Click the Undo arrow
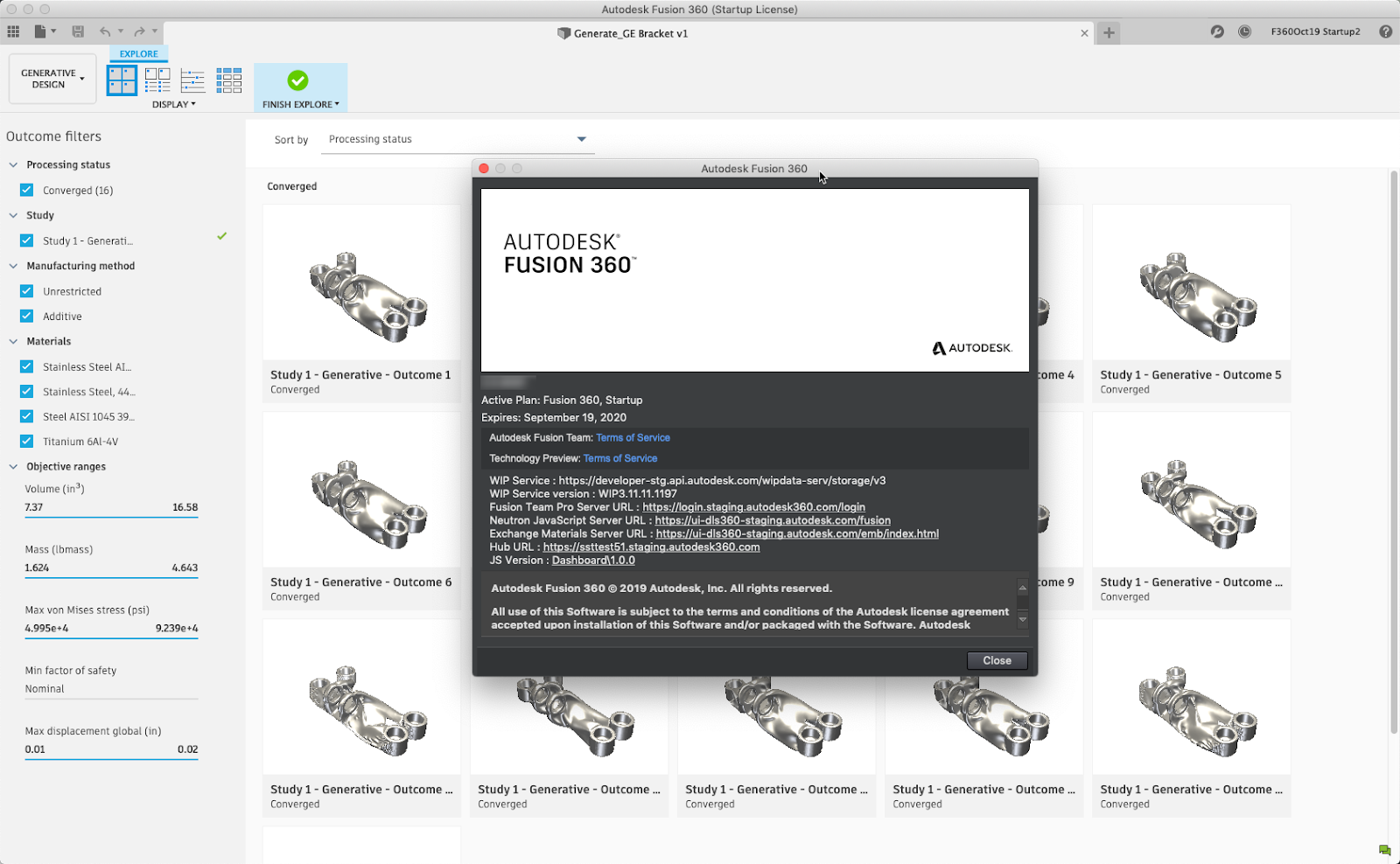 tap(105, 31)
